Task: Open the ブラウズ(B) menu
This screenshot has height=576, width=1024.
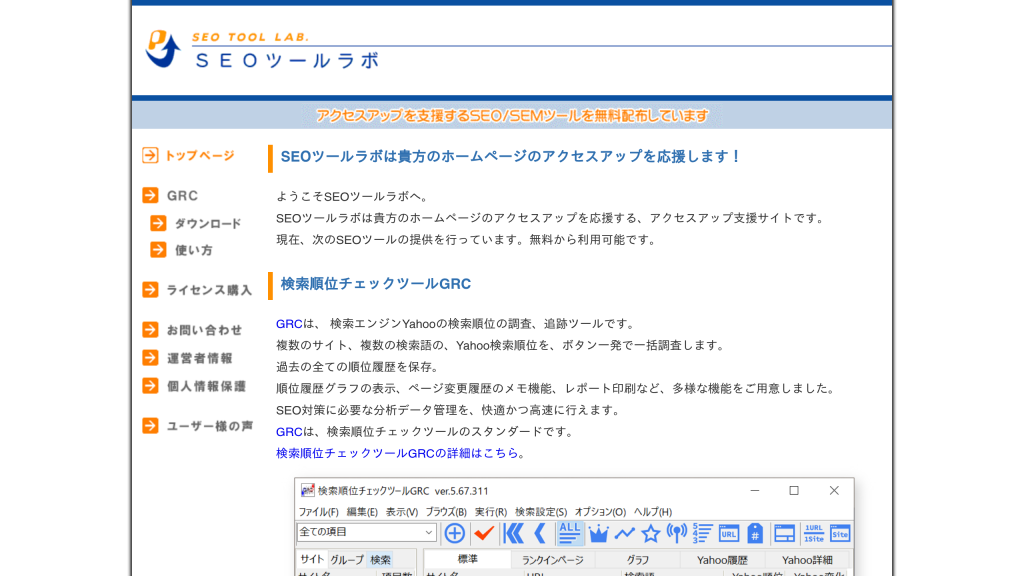Action: pyautogui.click(x=446, y=512)
